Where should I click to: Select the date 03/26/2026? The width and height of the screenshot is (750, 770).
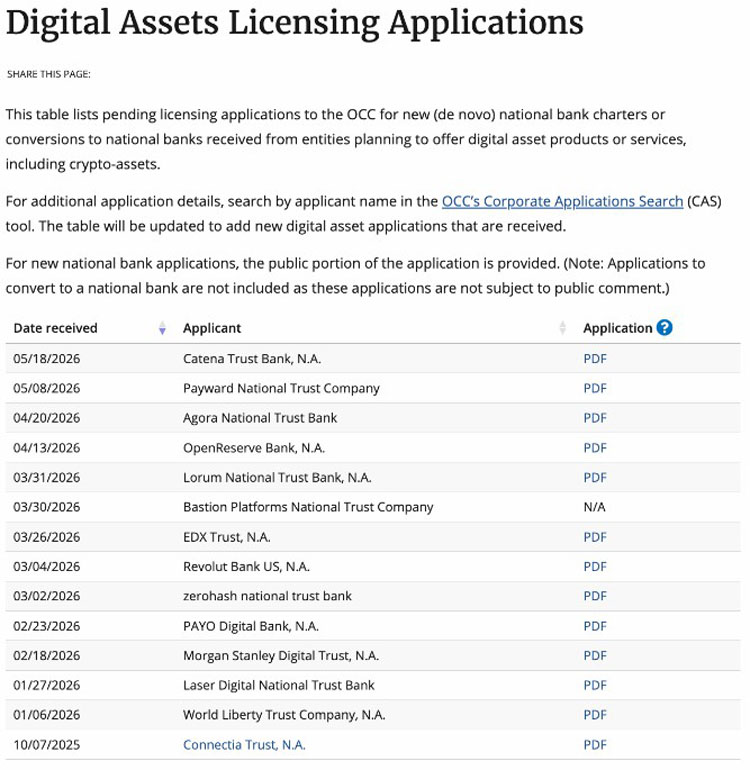pyautogui.click(x=47, y=537)
